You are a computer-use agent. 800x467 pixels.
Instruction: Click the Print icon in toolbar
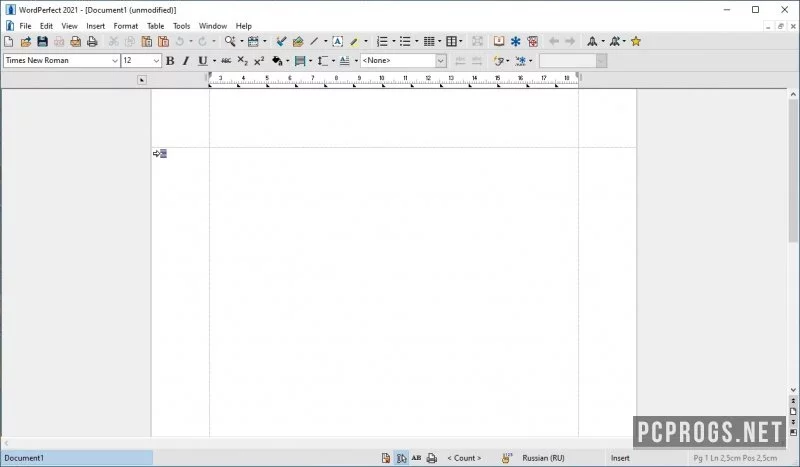(x=92, y=42)
